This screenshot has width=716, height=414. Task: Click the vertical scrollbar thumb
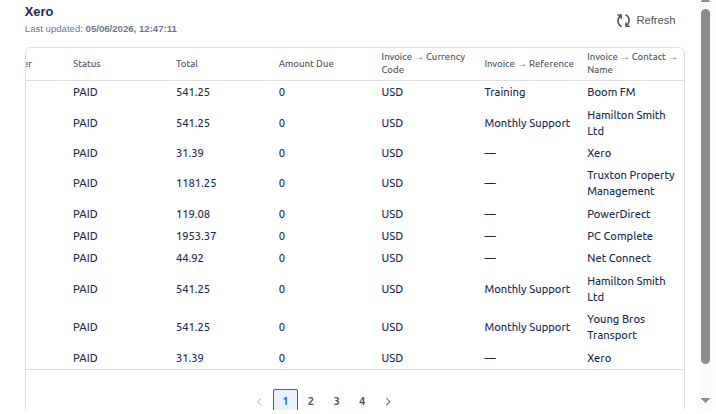705,186
